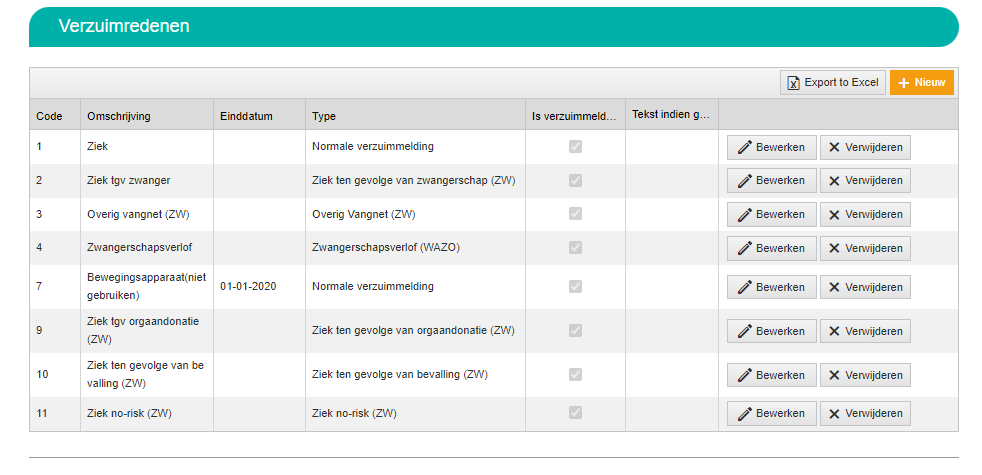The height and width of the screenshot is (475, 982).
Task: Click the Is verzuimmelding column header
Action: point(574,116)
